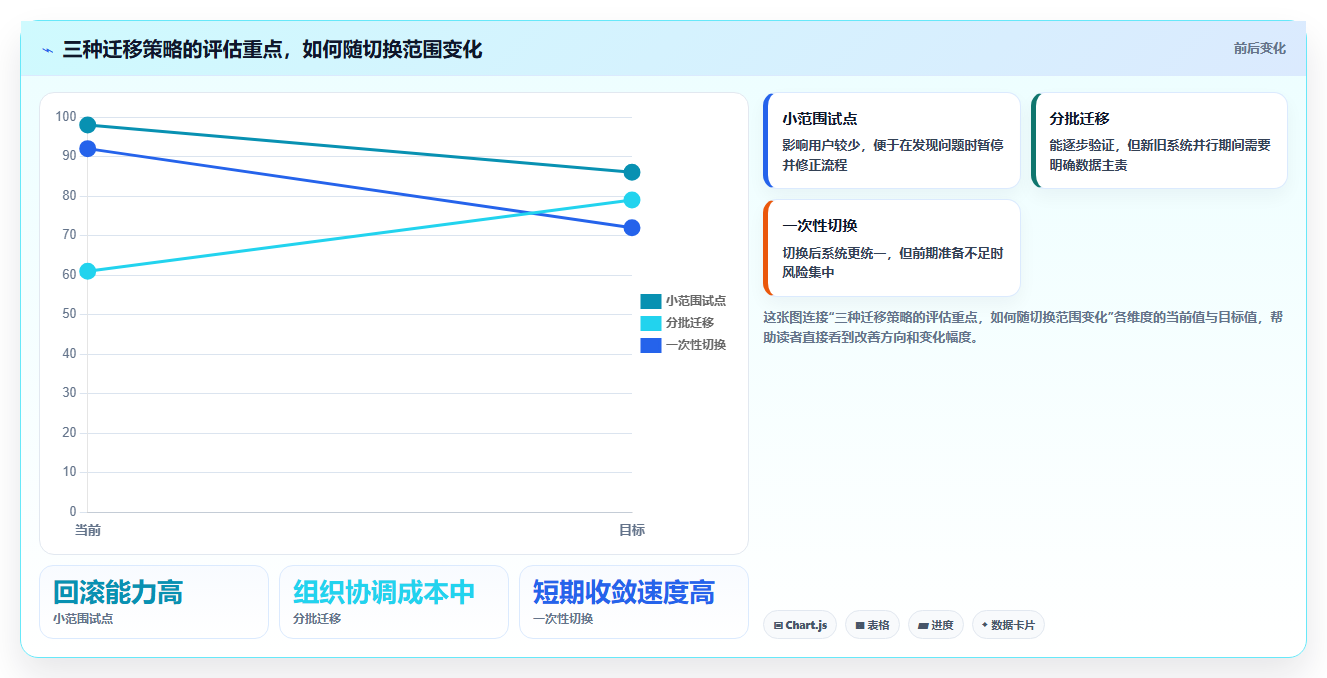Click 一次性切换 caption under 短期收敛速度高
Image resolution: width=1327 pixels, height=678 pixels.
point(563,619)
